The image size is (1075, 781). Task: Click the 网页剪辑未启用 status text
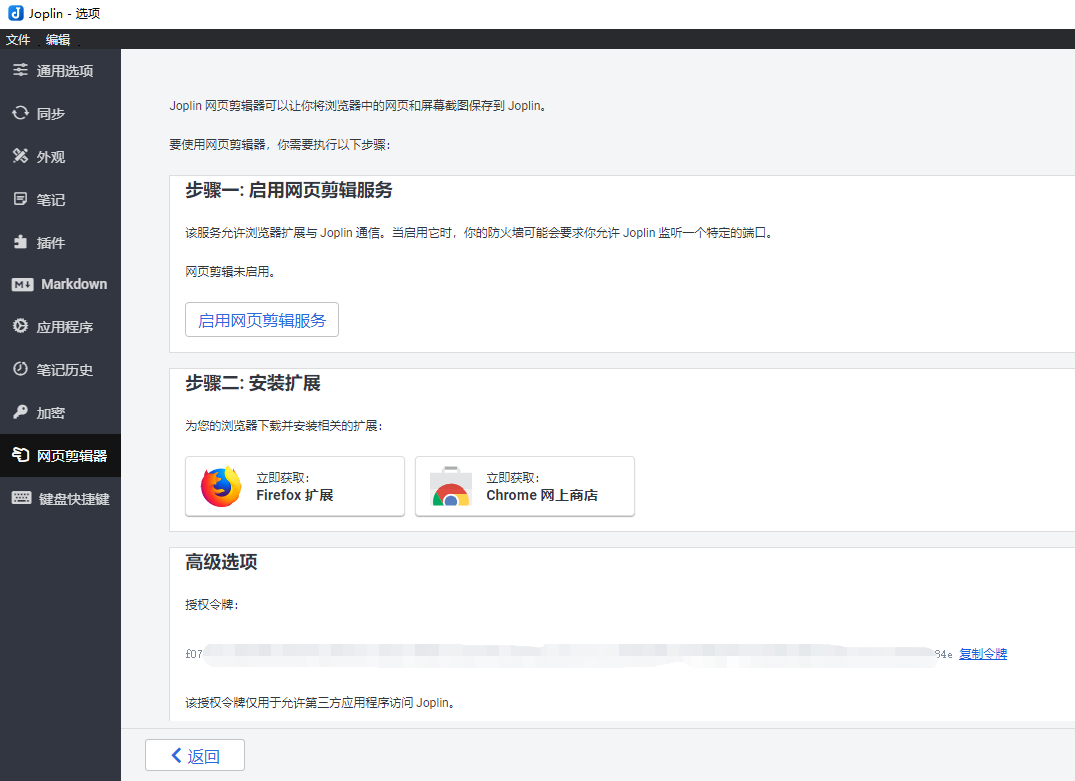[x=230, y=272]
